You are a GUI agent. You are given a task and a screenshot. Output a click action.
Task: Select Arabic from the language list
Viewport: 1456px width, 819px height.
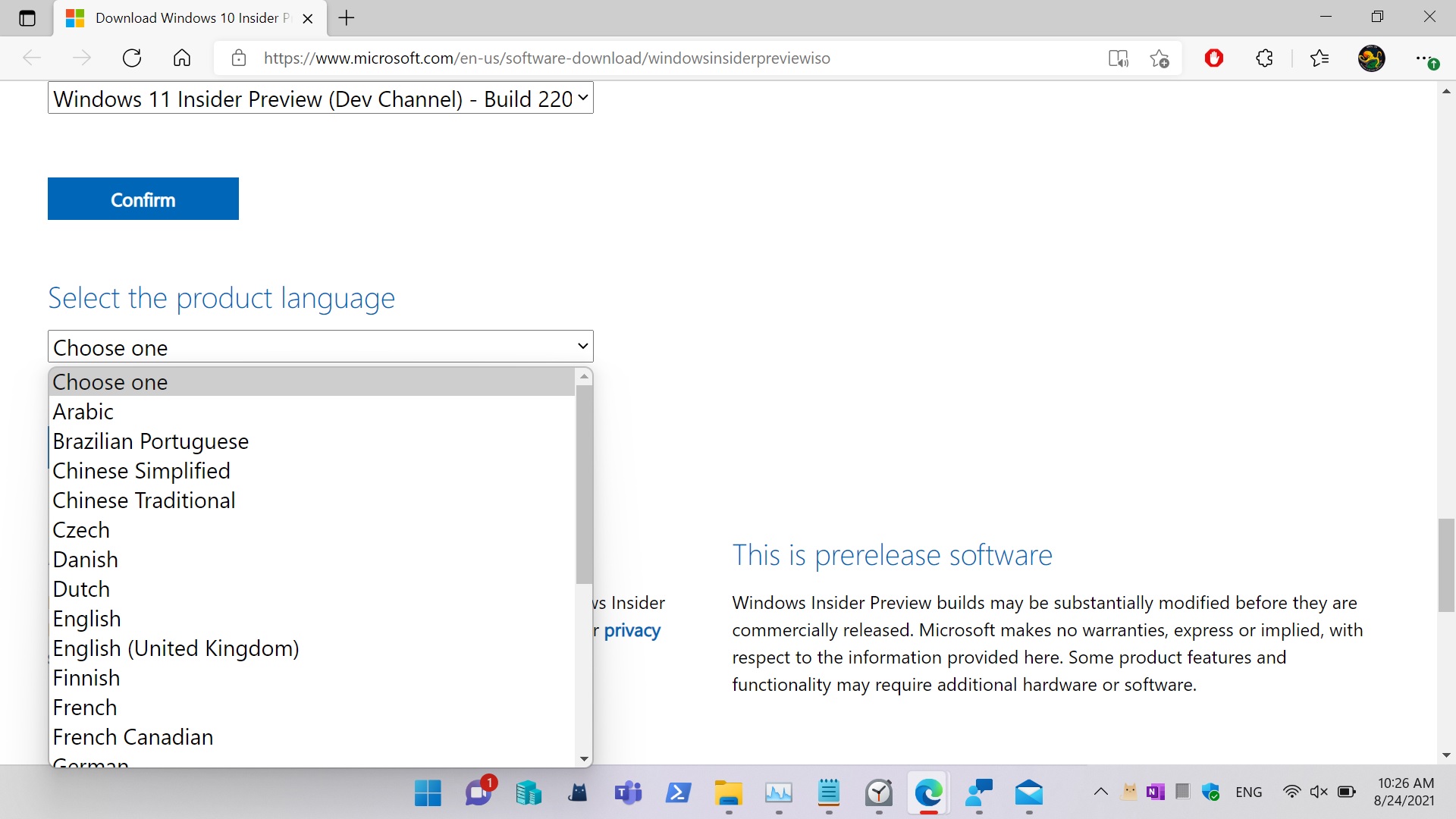83,412
